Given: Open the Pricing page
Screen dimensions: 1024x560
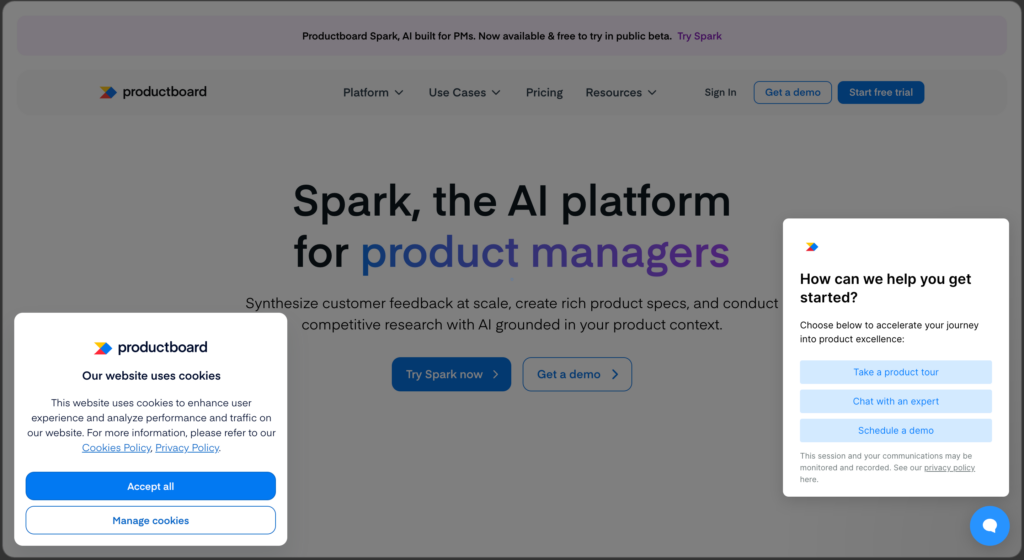Looking at the screenshot, I should pyautogui.click(x=544, y=93).
